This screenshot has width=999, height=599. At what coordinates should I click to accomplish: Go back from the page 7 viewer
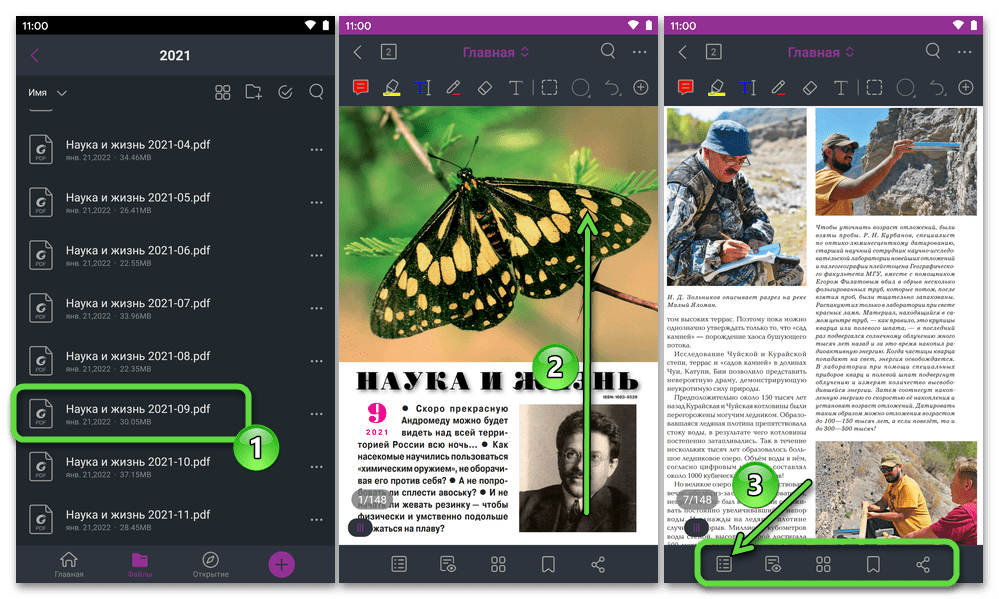tap(683, 52)
